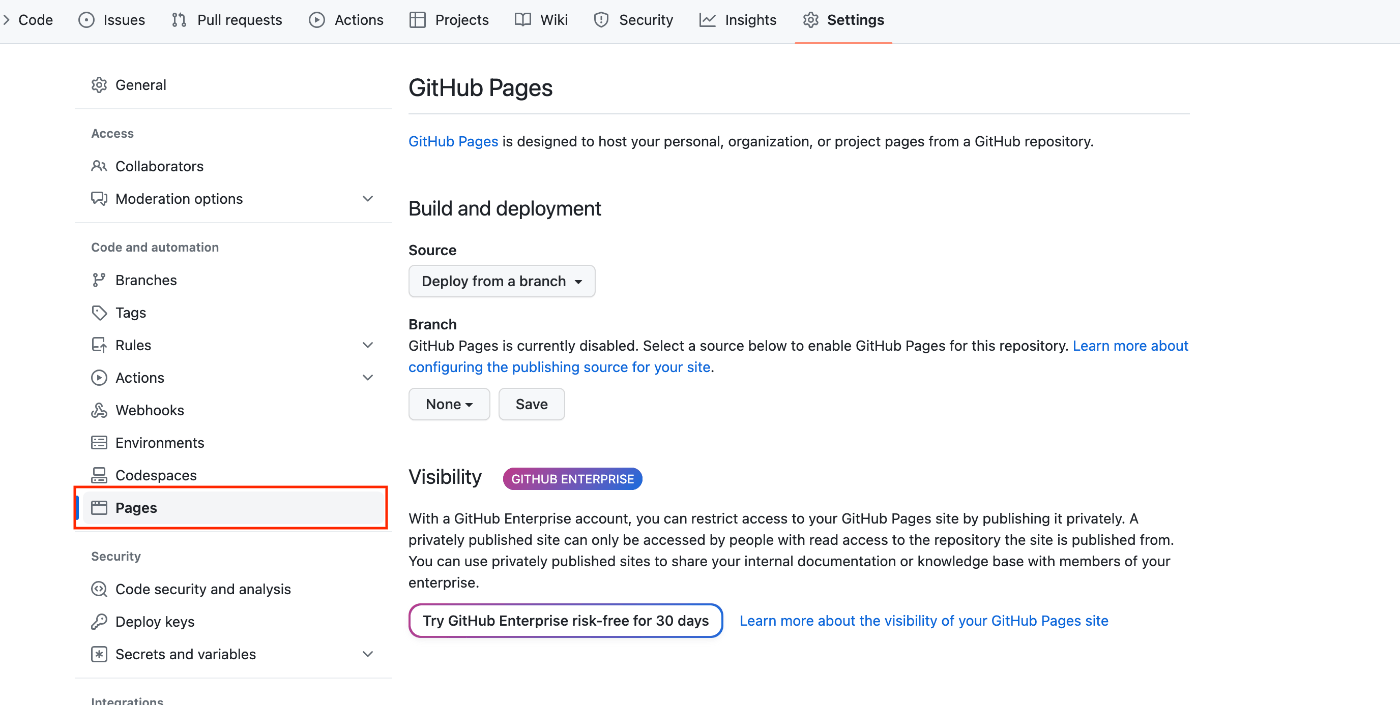Click the Rules icon in sidebar
Screen dimensions: 1400x705
[99, 345]
